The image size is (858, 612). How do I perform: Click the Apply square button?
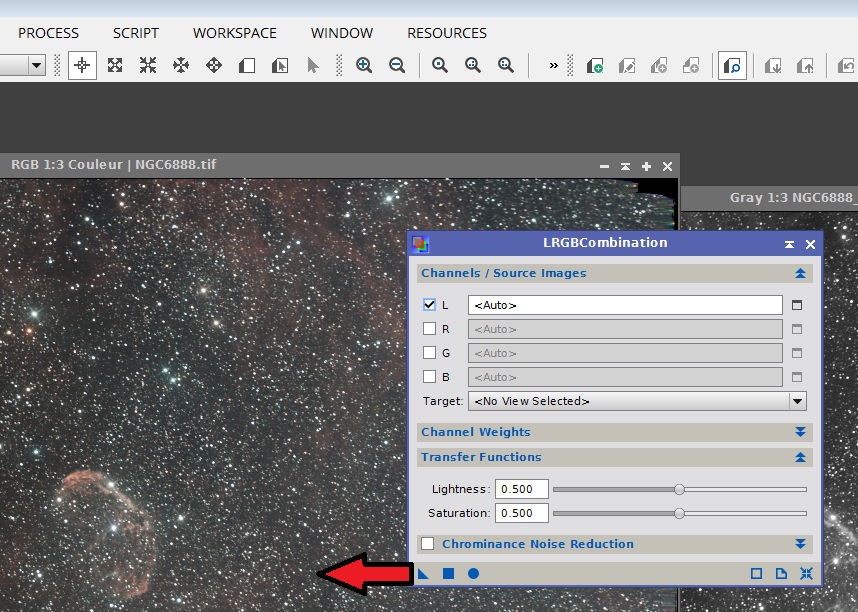[449, 574]
